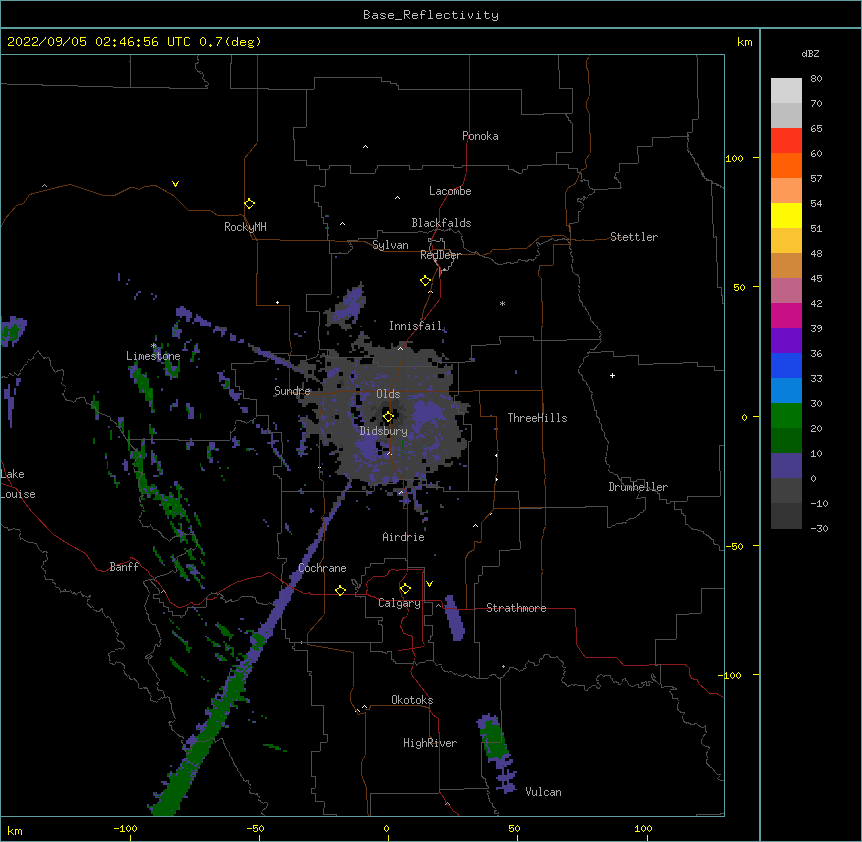Click the yellow V marker northeast of Calgary
Viewport: 862px width, 842px height.
tap(429, 584)
